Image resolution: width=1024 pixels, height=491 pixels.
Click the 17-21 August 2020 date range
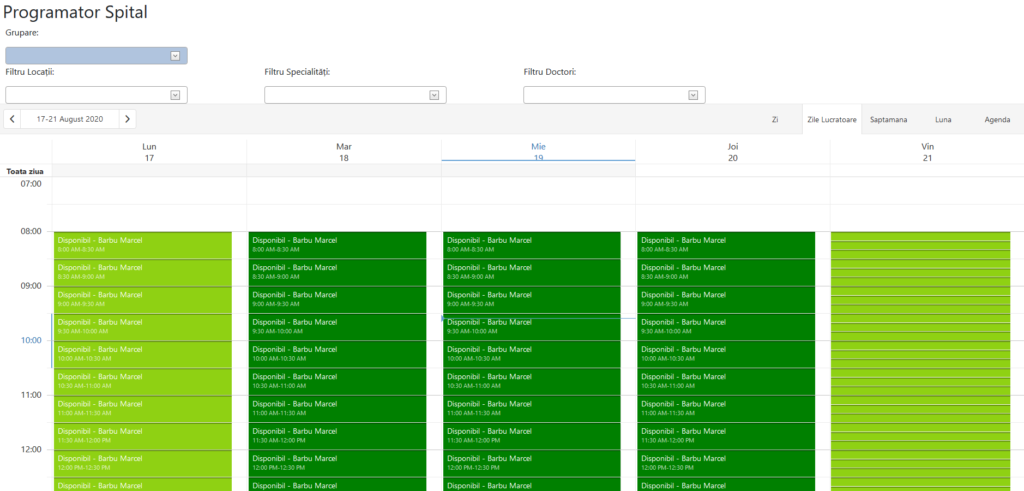[70, 119]
